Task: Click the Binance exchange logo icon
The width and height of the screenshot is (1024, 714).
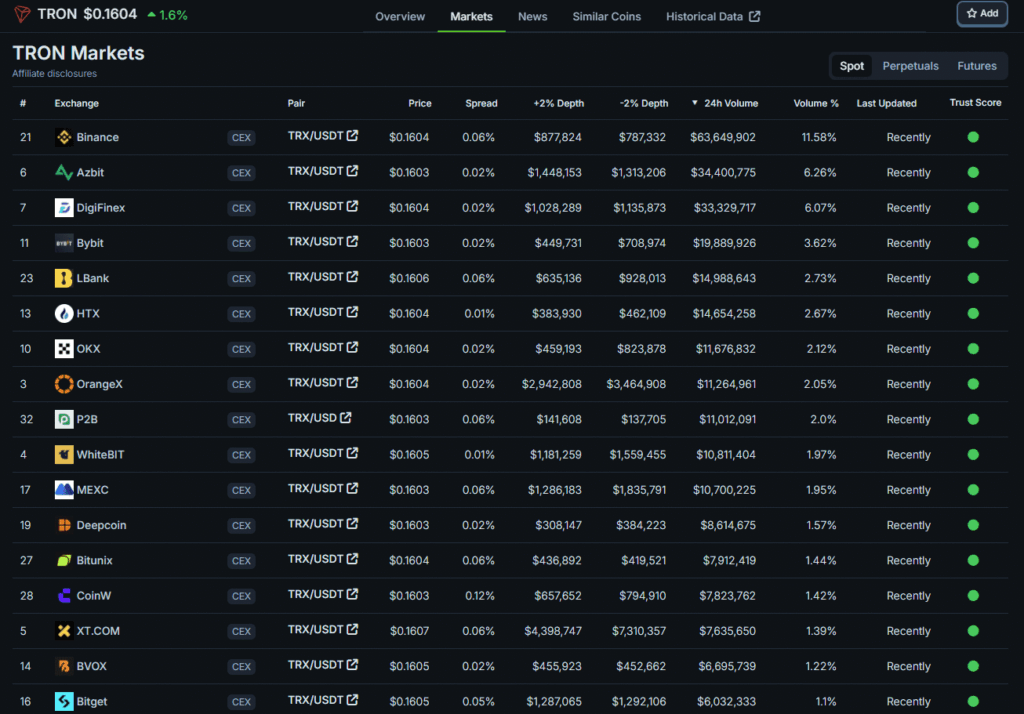Action: [x=64, y=137]
